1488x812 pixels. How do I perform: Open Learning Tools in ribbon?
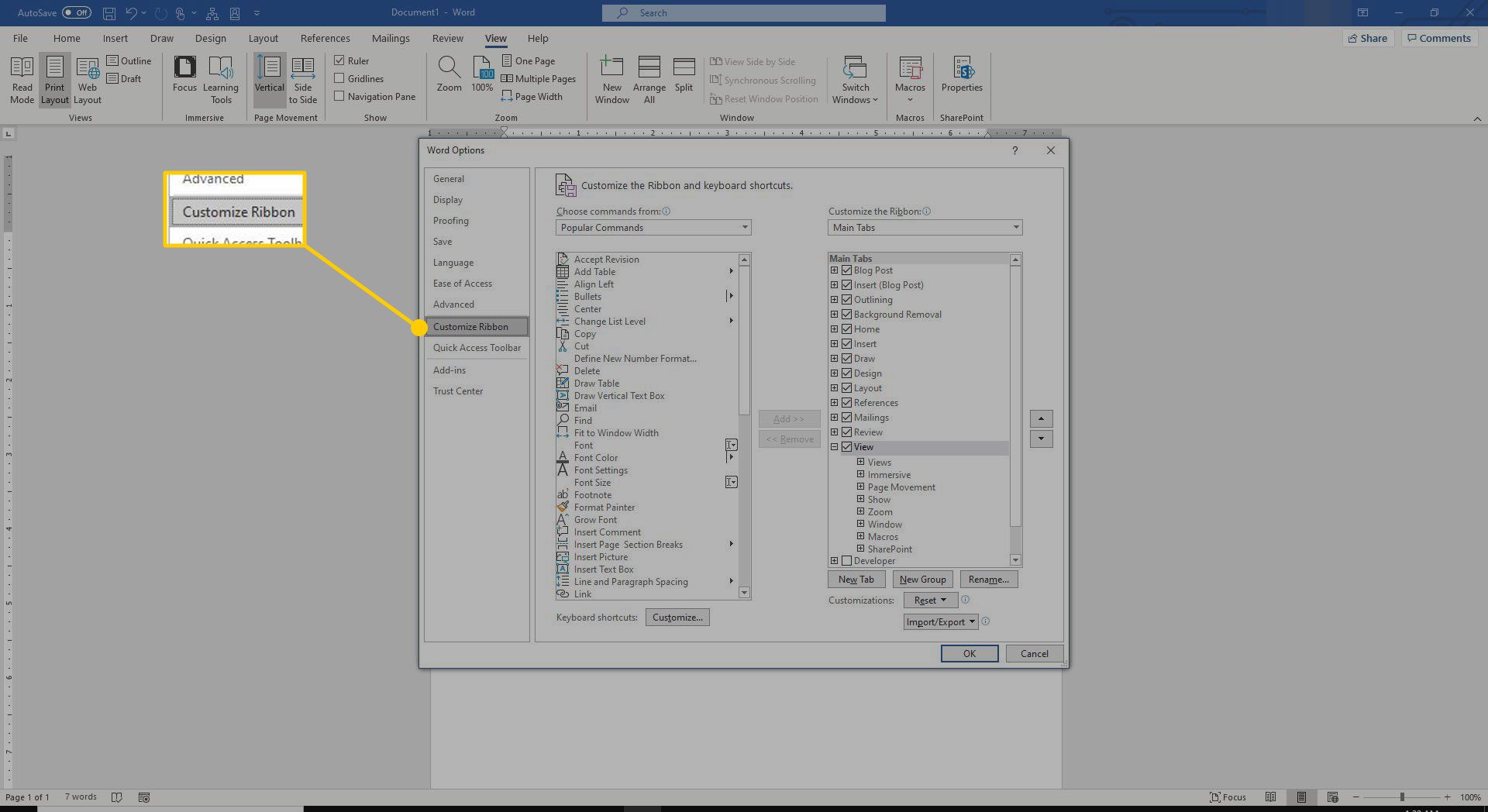(221, 80)
